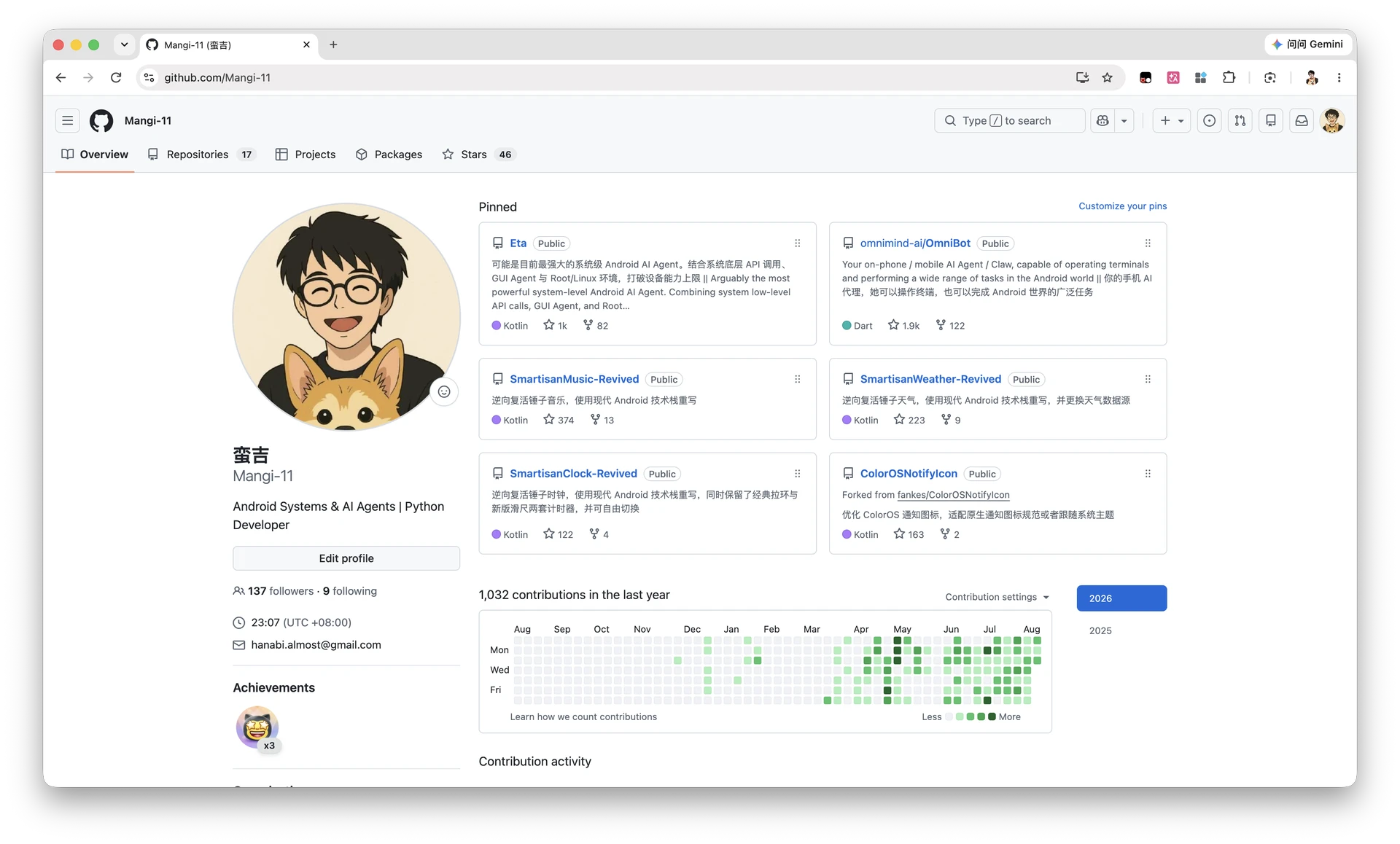Screen dimensions: 1400x844
Task: Open the Stars tab
Action: click(x=478, y=155)
